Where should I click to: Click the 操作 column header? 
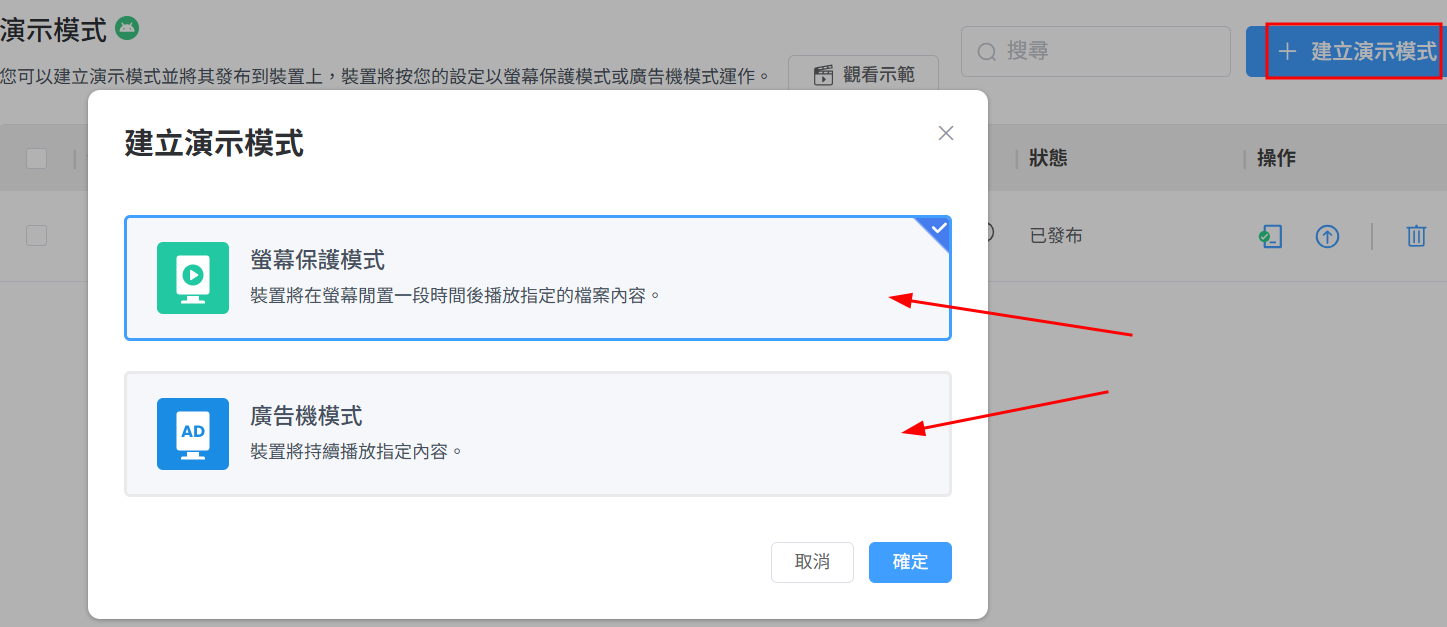tap(1276, 158)
